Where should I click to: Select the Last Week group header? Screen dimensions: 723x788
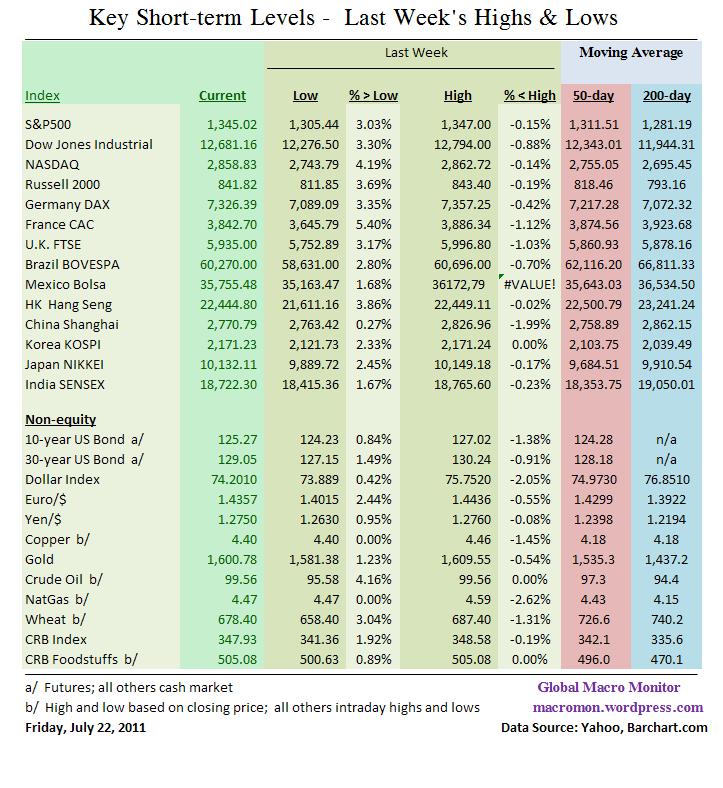[416, 52]
